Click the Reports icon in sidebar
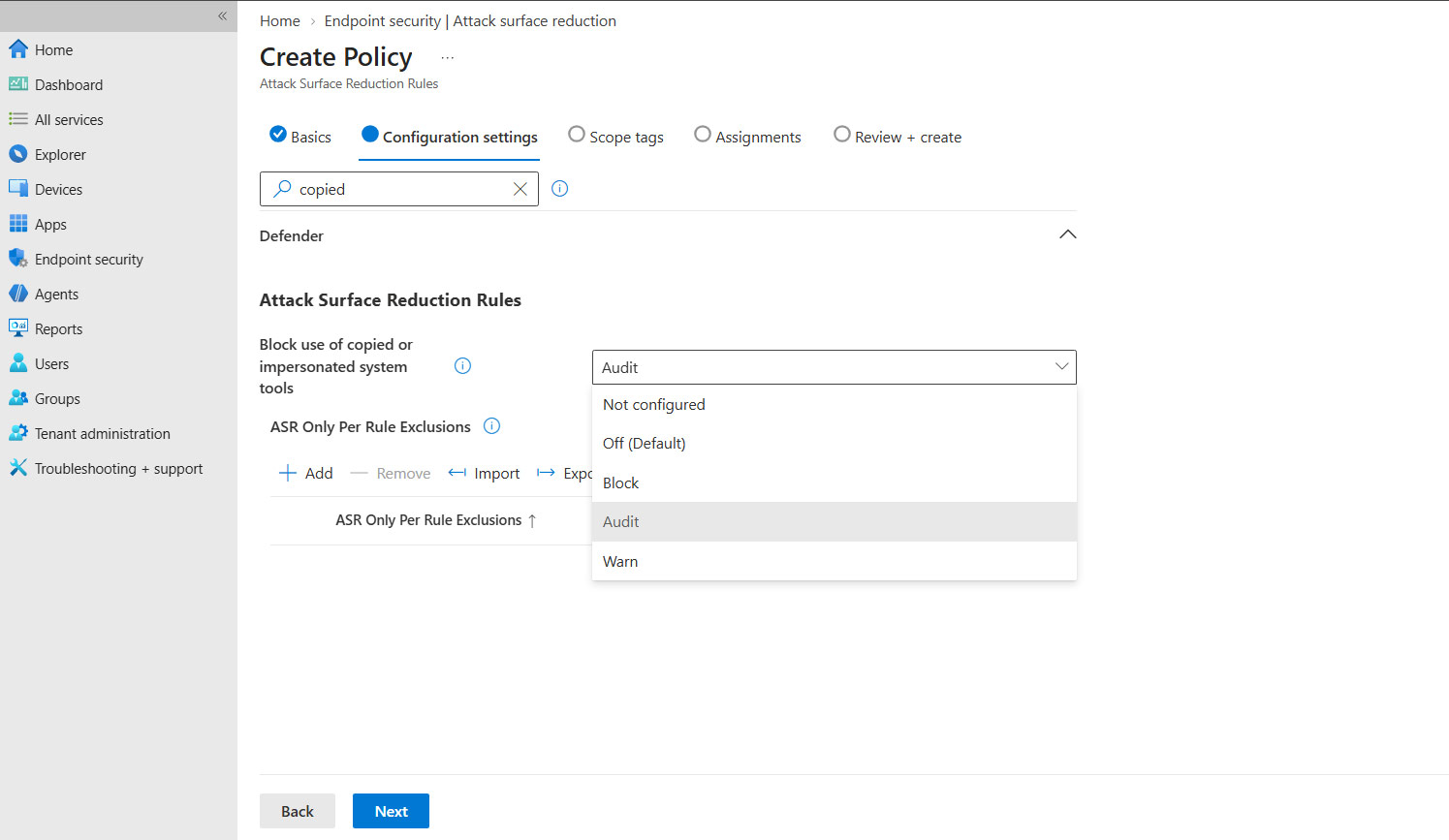Image resolution: width=1449 pixels, height=840 pixels. (x=18, y=328)
